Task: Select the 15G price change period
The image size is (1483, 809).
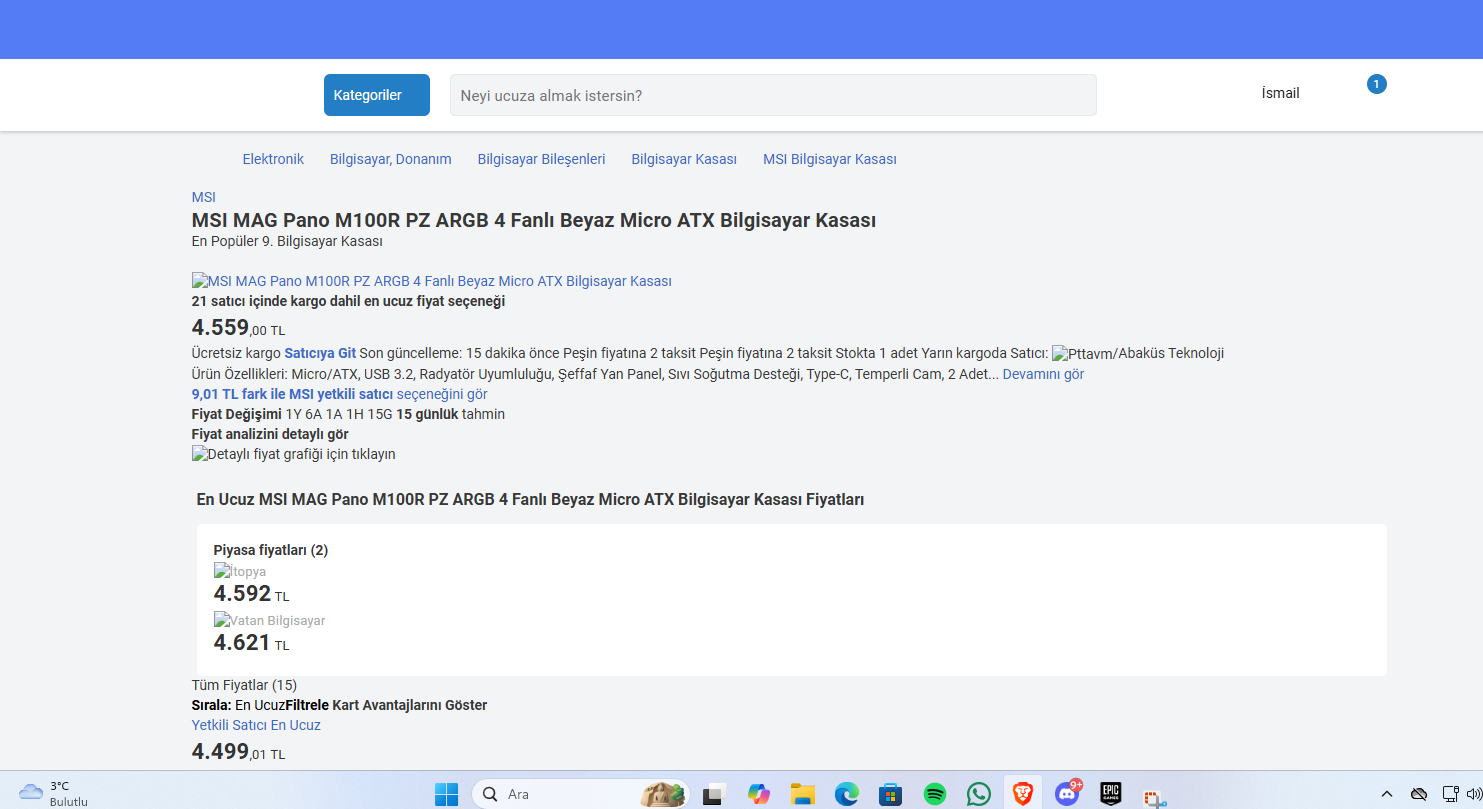Action: click(x=380, y=414)
